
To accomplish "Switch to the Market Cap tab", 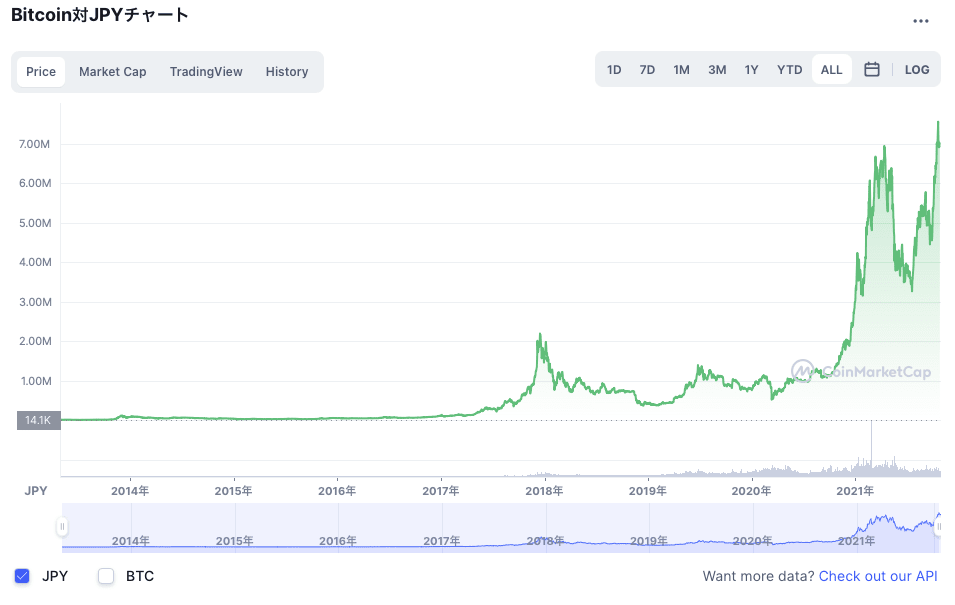I will coord(113,71).
